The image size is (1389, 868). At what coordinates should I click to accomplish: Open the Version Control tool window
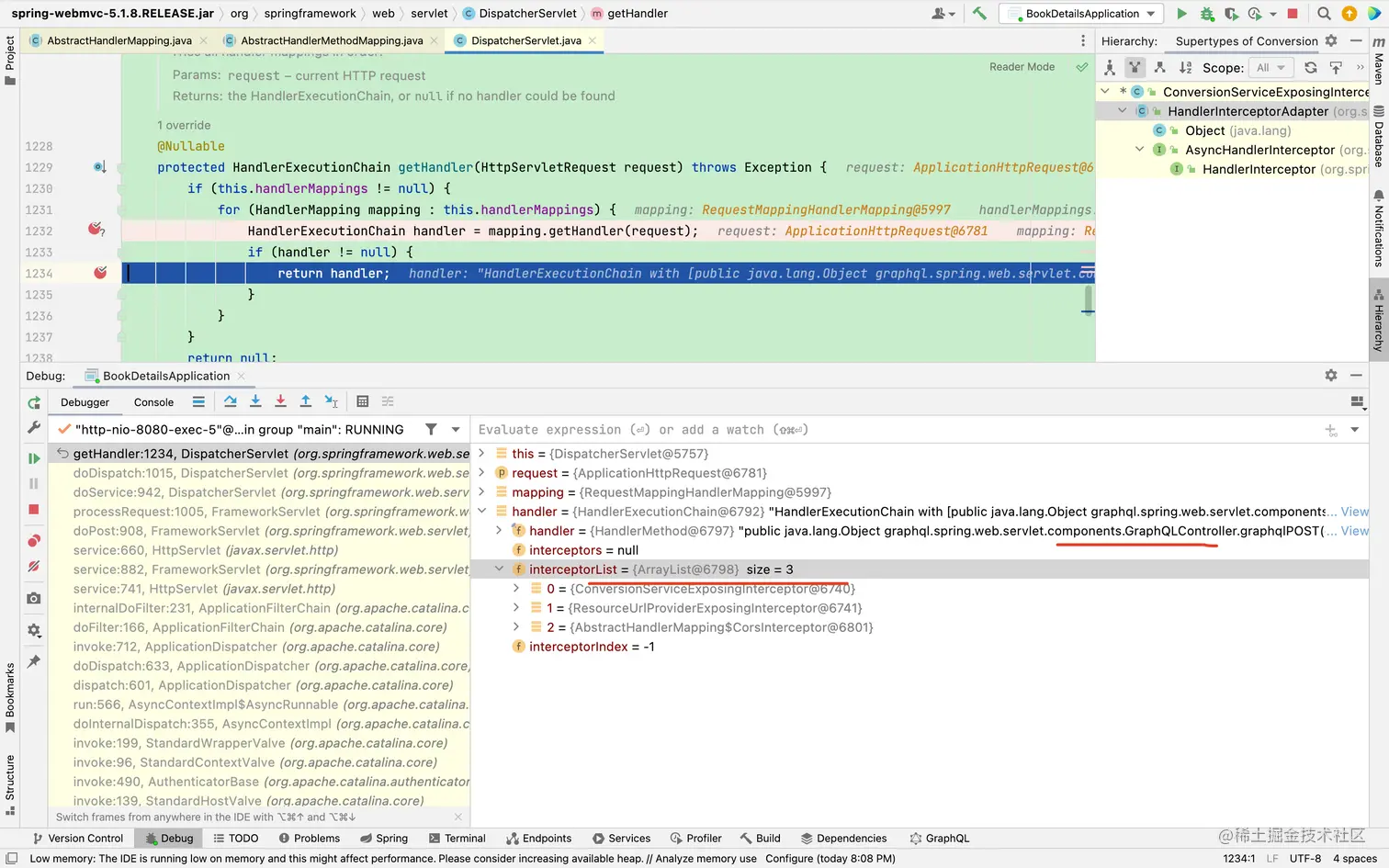pyautogui.click(x=77, y=839)
